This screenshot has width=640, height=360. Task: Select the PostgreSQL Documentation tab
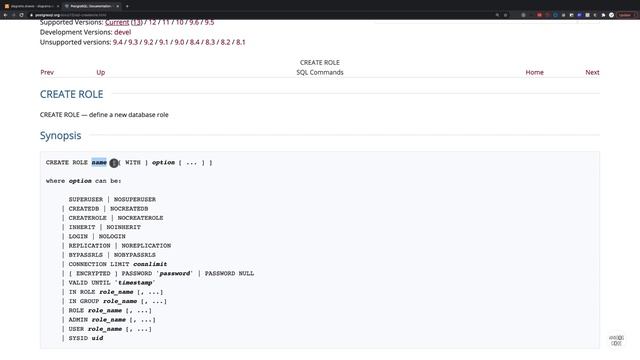point(91,6)
